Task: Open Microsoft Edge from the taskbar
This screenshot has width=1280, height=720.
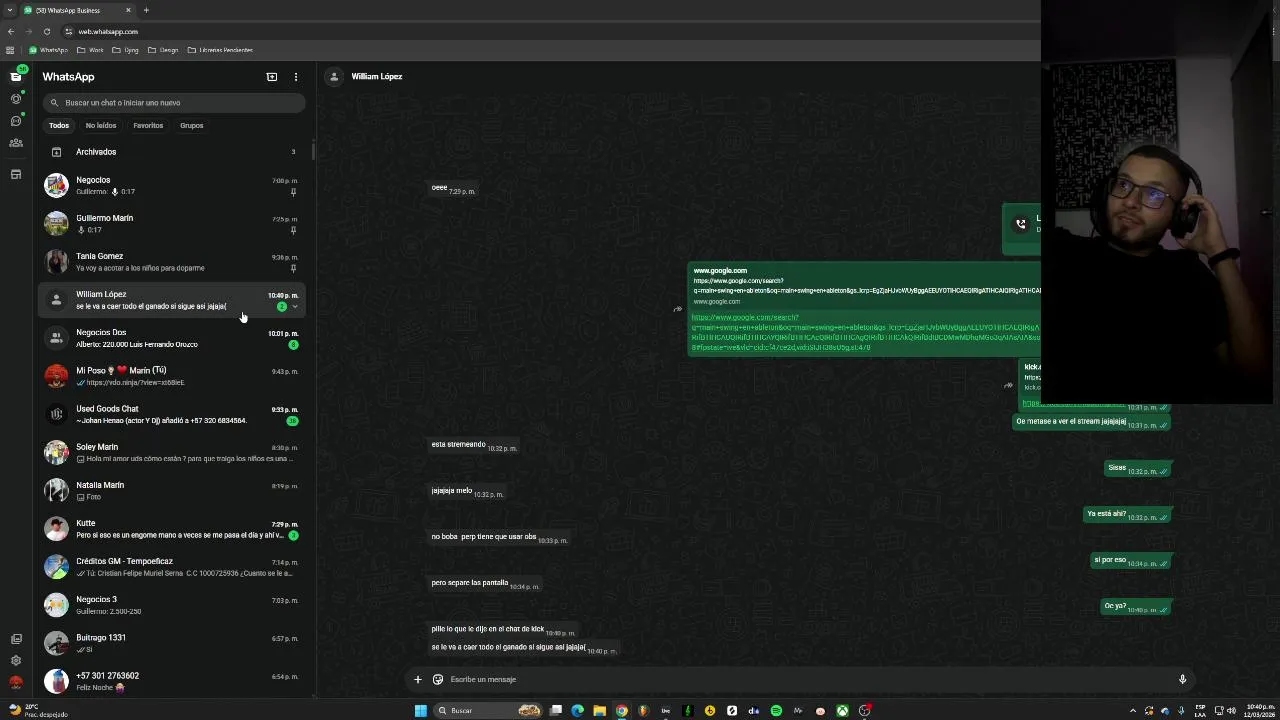Action: click(x=578, y=711)
